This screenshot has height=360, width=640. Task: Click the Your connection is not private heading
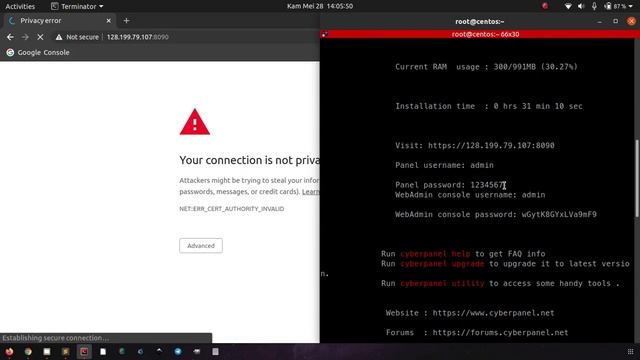click(x=249, y=160)
